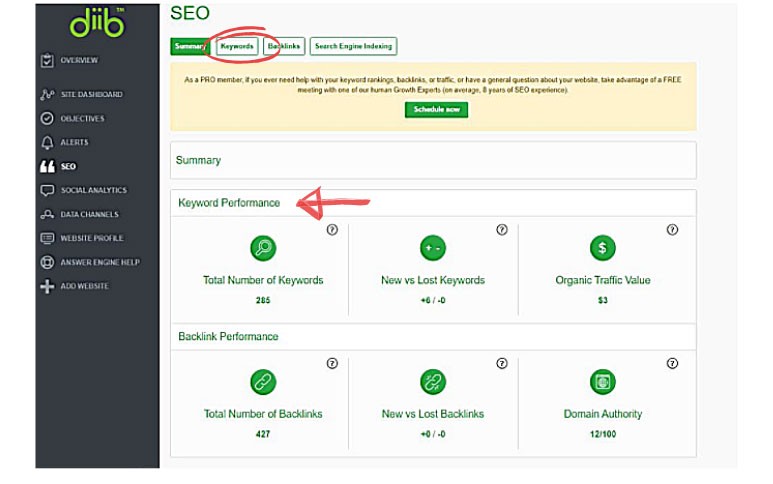Choose Add Website in the sidebar
This screenshot has width=773, height=484.
coord(84,286)
